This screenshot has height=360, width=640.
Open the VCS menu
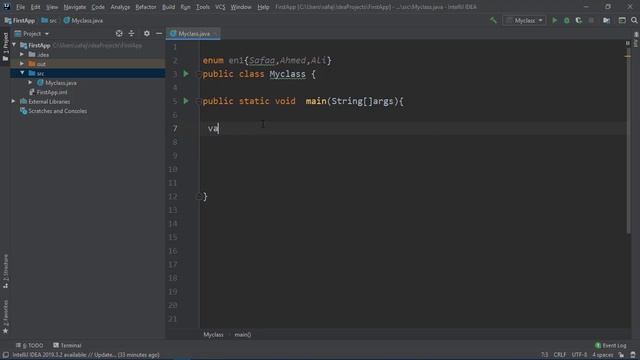coord(220,7)
